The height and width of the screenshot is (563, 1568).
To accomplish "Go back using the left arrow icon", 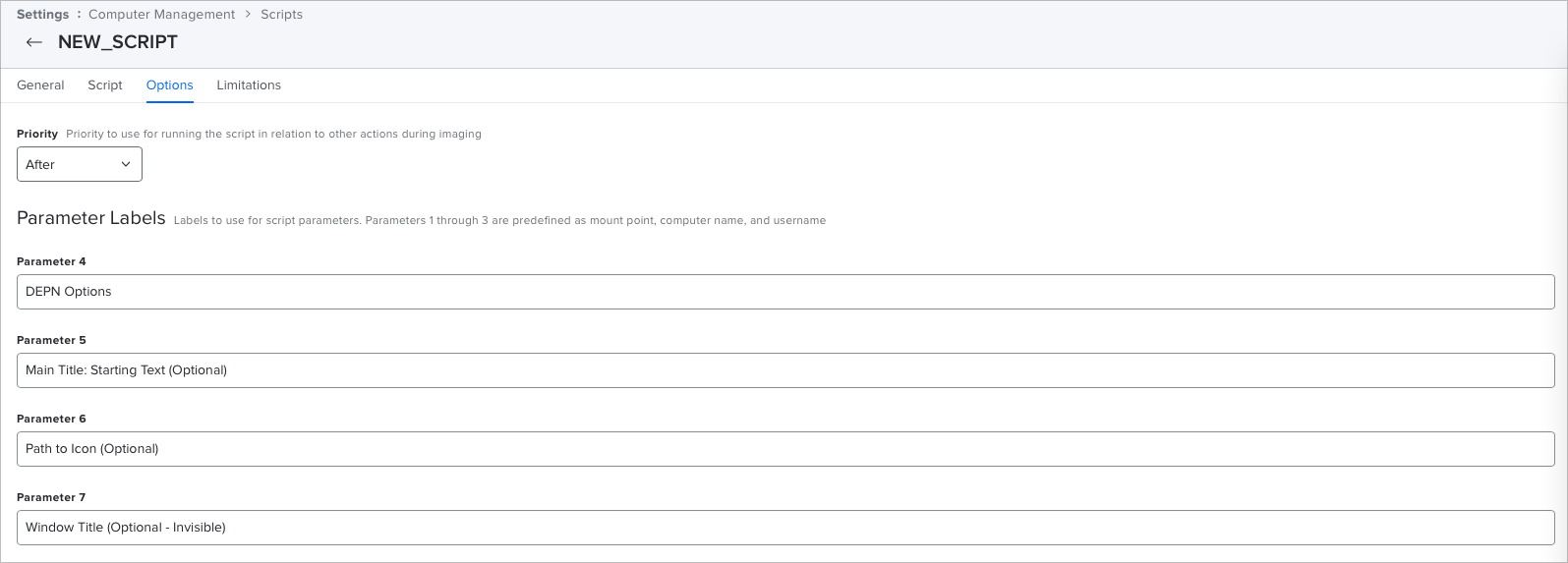I will tap(34, 42).
